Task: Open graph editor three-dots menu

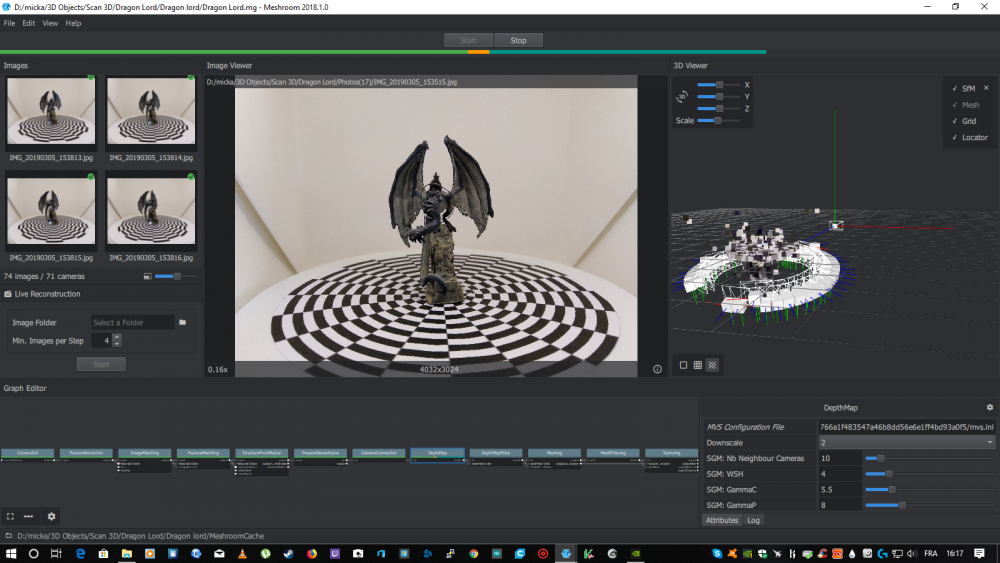Action: (x=29, y=516)
